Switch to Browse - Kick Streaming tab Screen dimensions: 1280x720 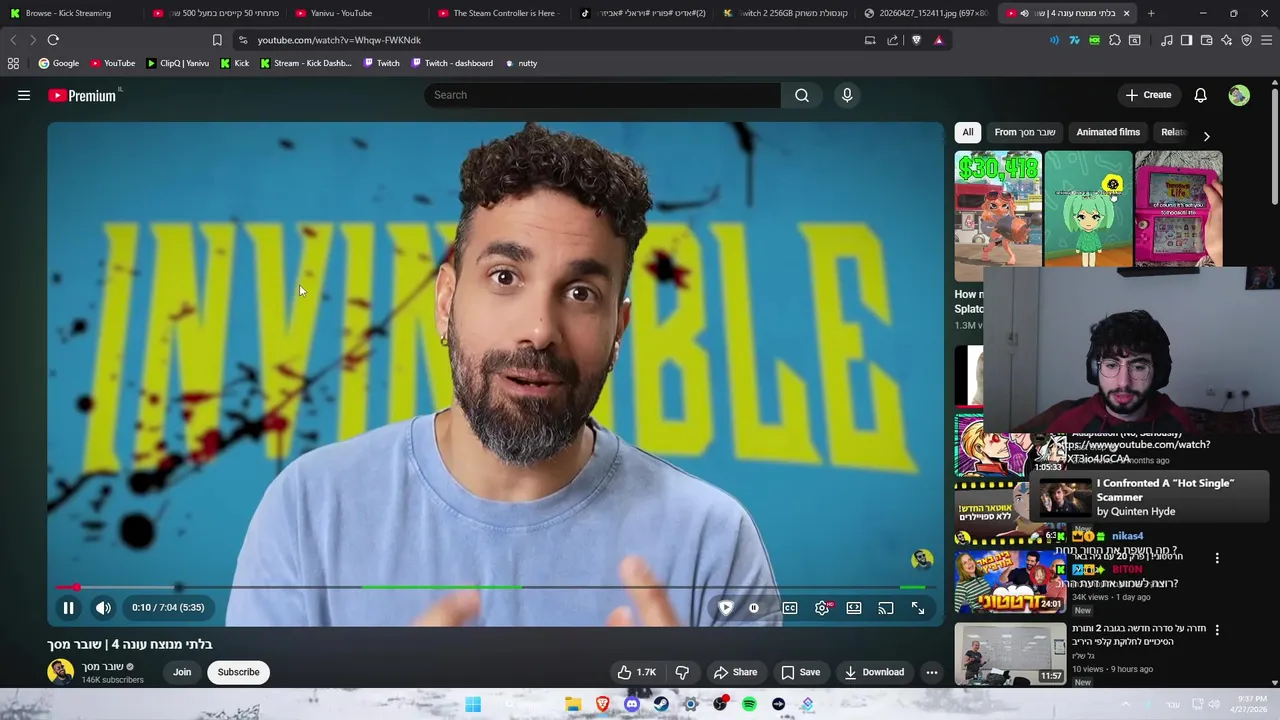click(x=70, y=13)
